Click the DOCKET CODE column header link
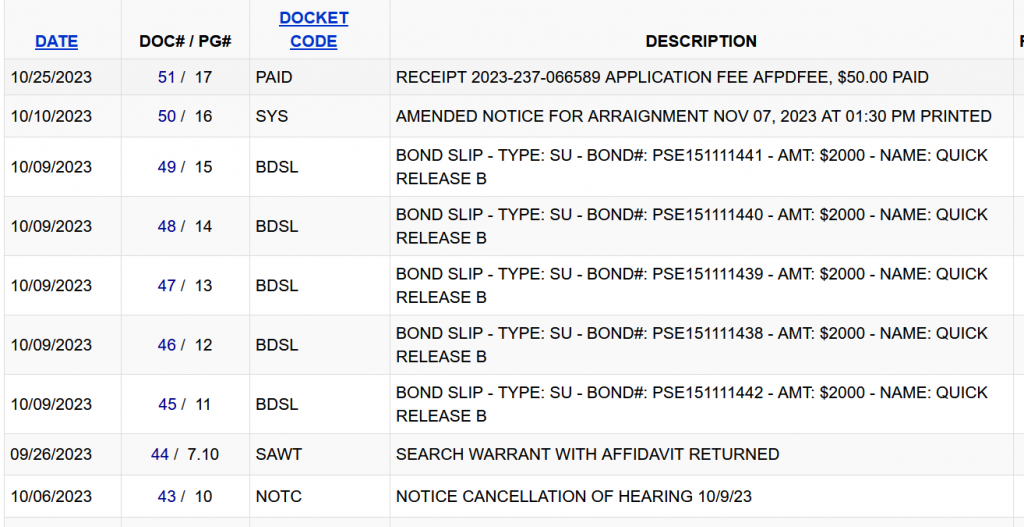Viewport: 1024px width, 527px height. coord(314,30)
